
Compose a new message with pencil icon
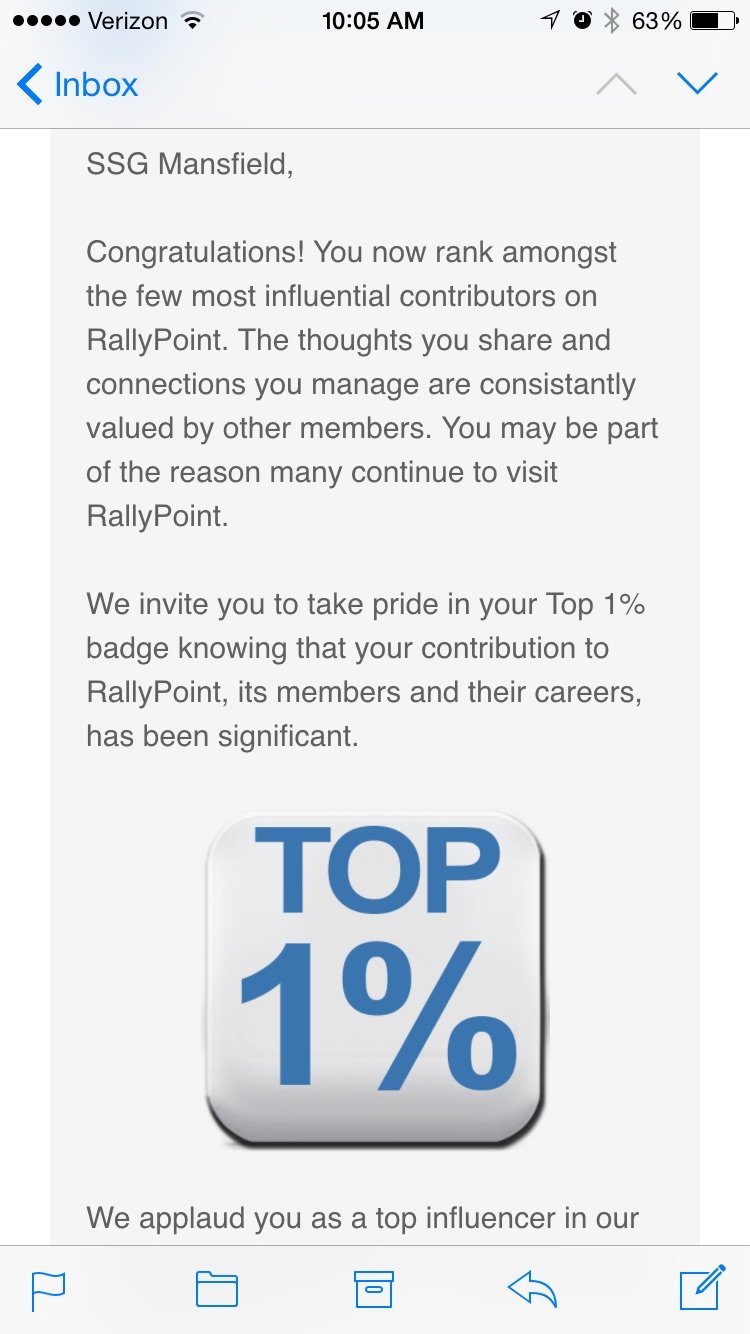tap(702, 1287)
